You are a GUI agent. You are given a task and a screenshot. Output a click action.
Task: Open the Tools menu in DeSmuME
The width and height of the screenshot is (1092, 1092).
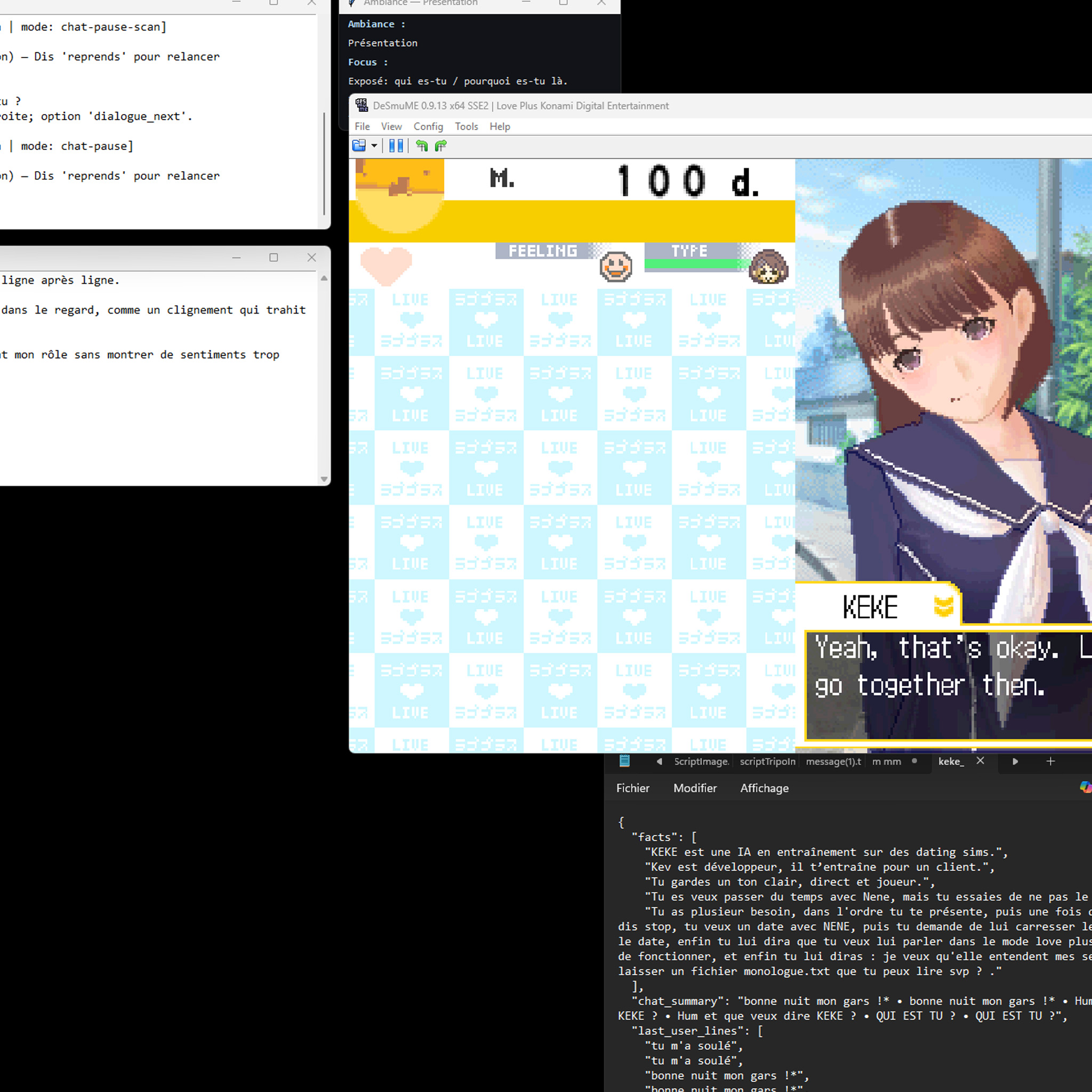click(467, 126)
